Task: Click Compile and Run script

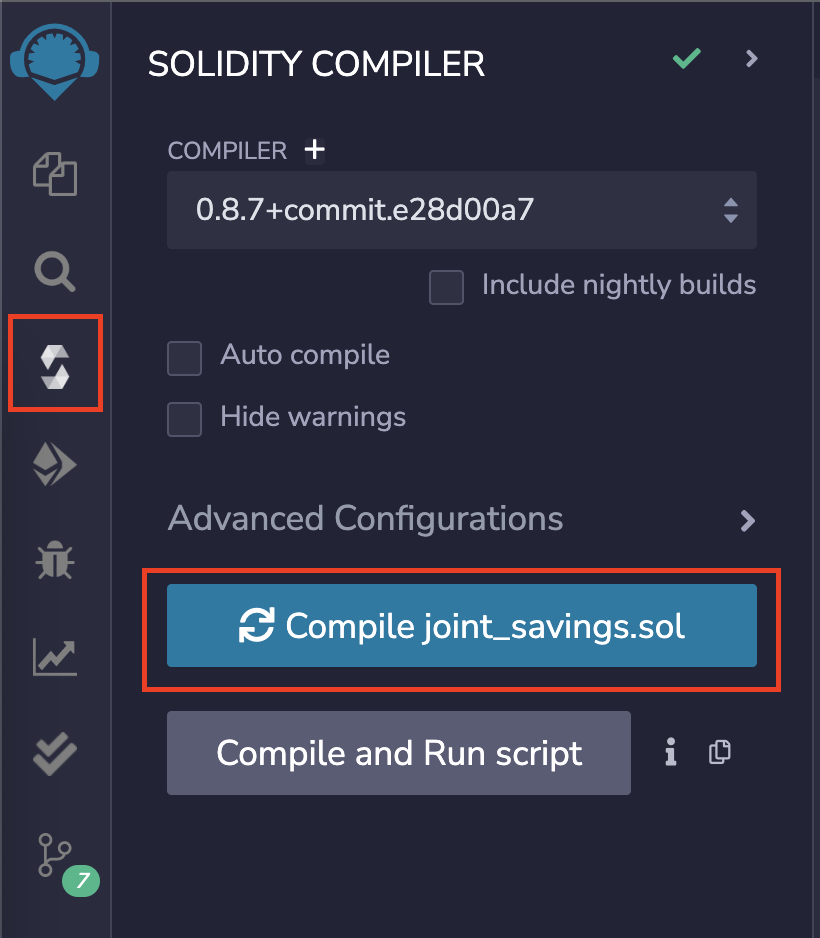Action: [398, 752]
